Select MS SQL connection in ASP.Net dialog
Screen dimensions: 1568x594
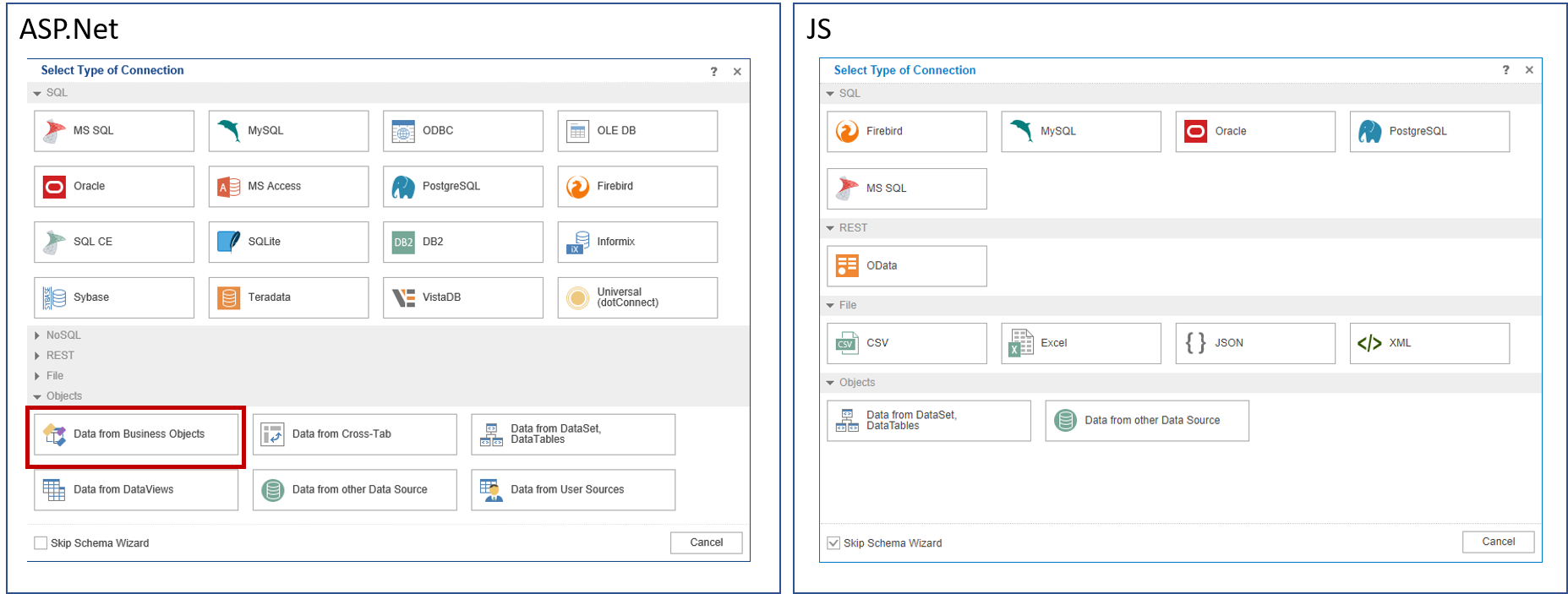point(114,131)
